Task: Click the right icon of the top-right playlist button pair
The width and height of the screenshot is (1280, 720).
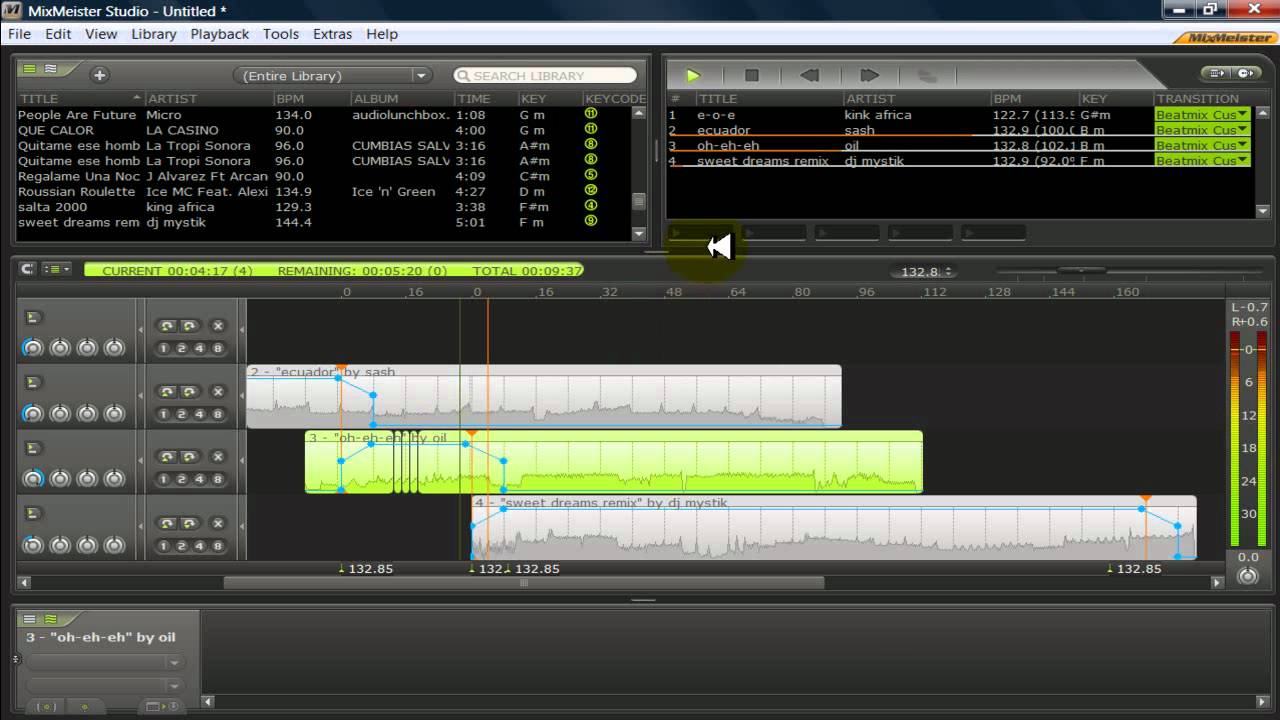Action: 1245,73
